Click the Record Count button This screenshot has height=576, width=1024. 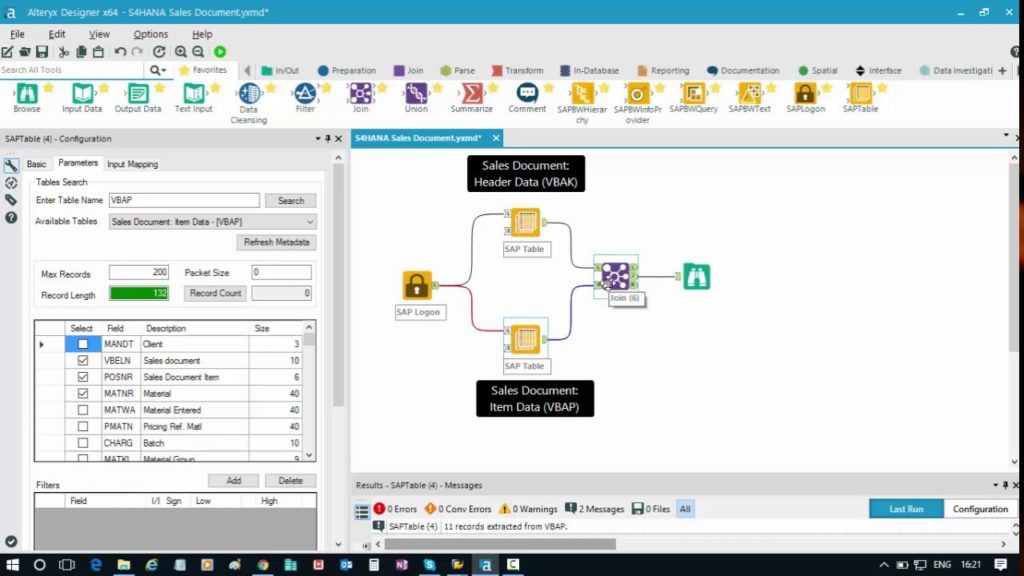coord(215,293)
